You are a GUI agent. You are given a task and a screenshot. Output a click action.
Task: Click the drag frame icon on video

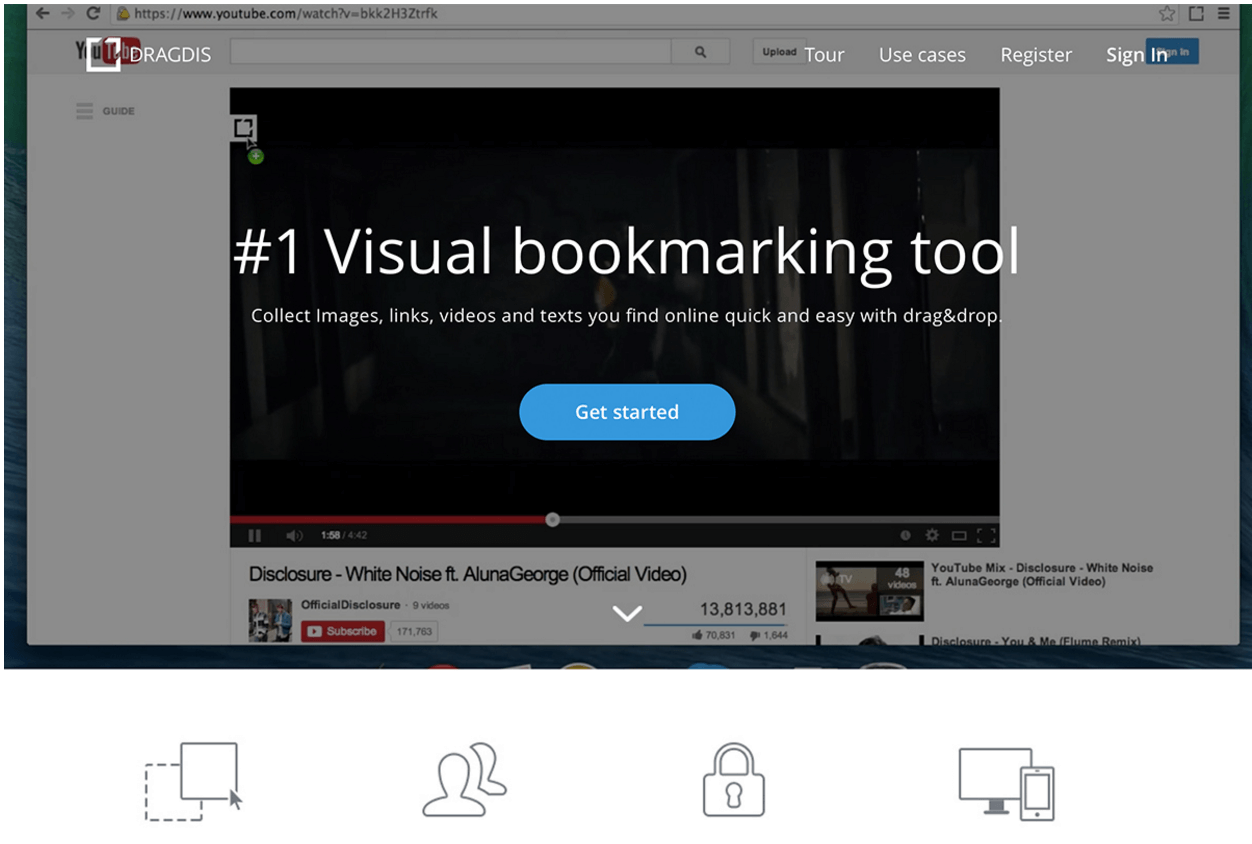[x=245, y=128]
